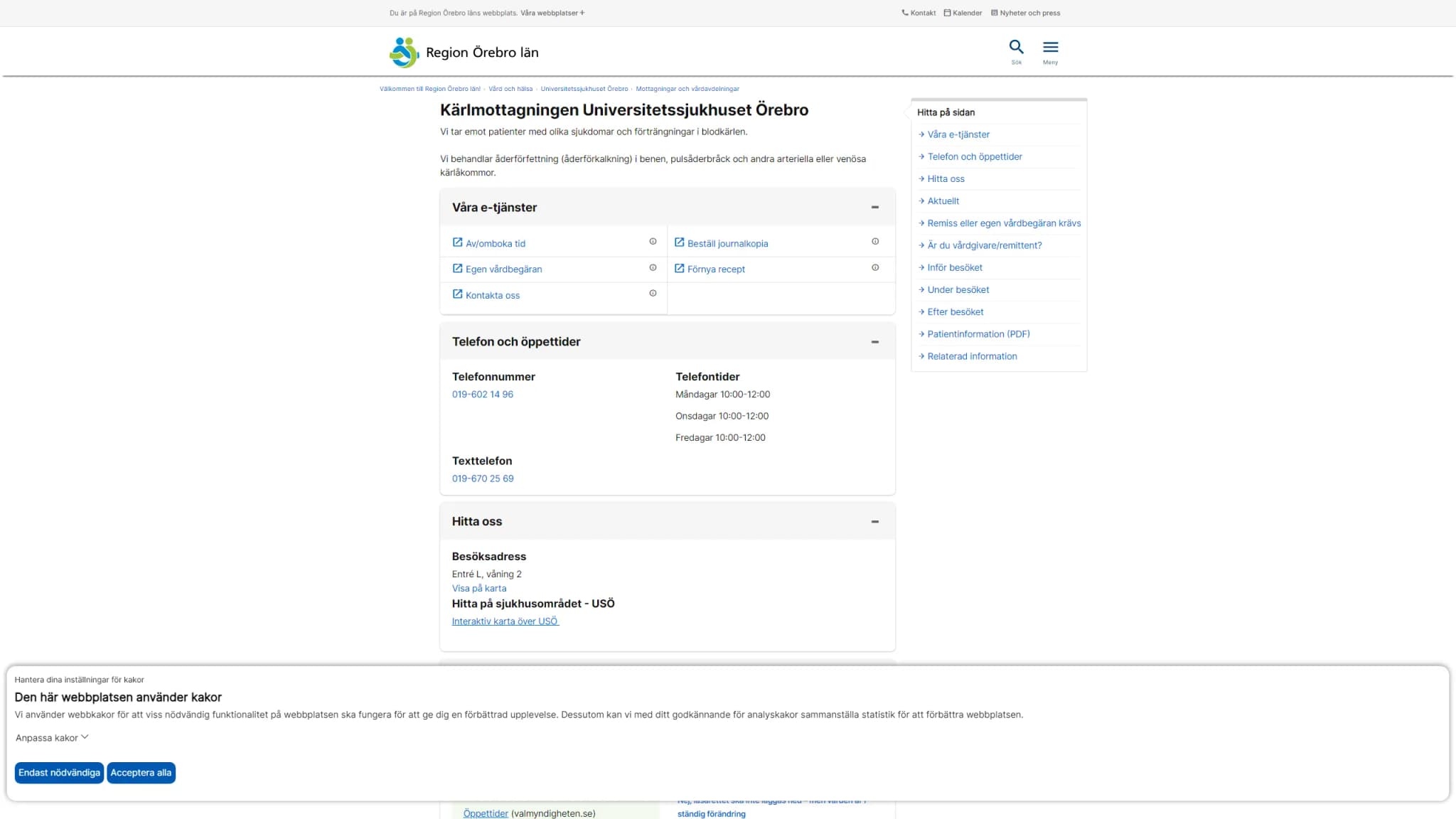Jump to Efter besöket in sidebar
Image resolution: width=1456 pixels, height=819 pixels.
(955, 311)
